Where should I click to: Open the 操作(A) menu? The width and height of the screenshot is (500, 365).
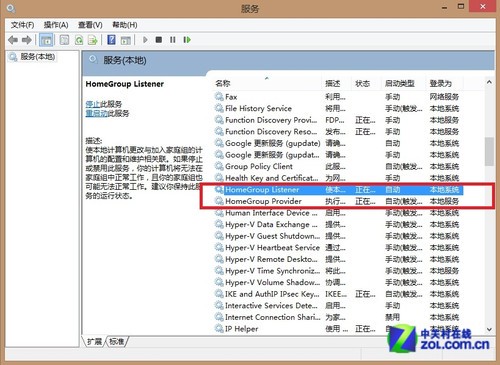pos(56,25)
